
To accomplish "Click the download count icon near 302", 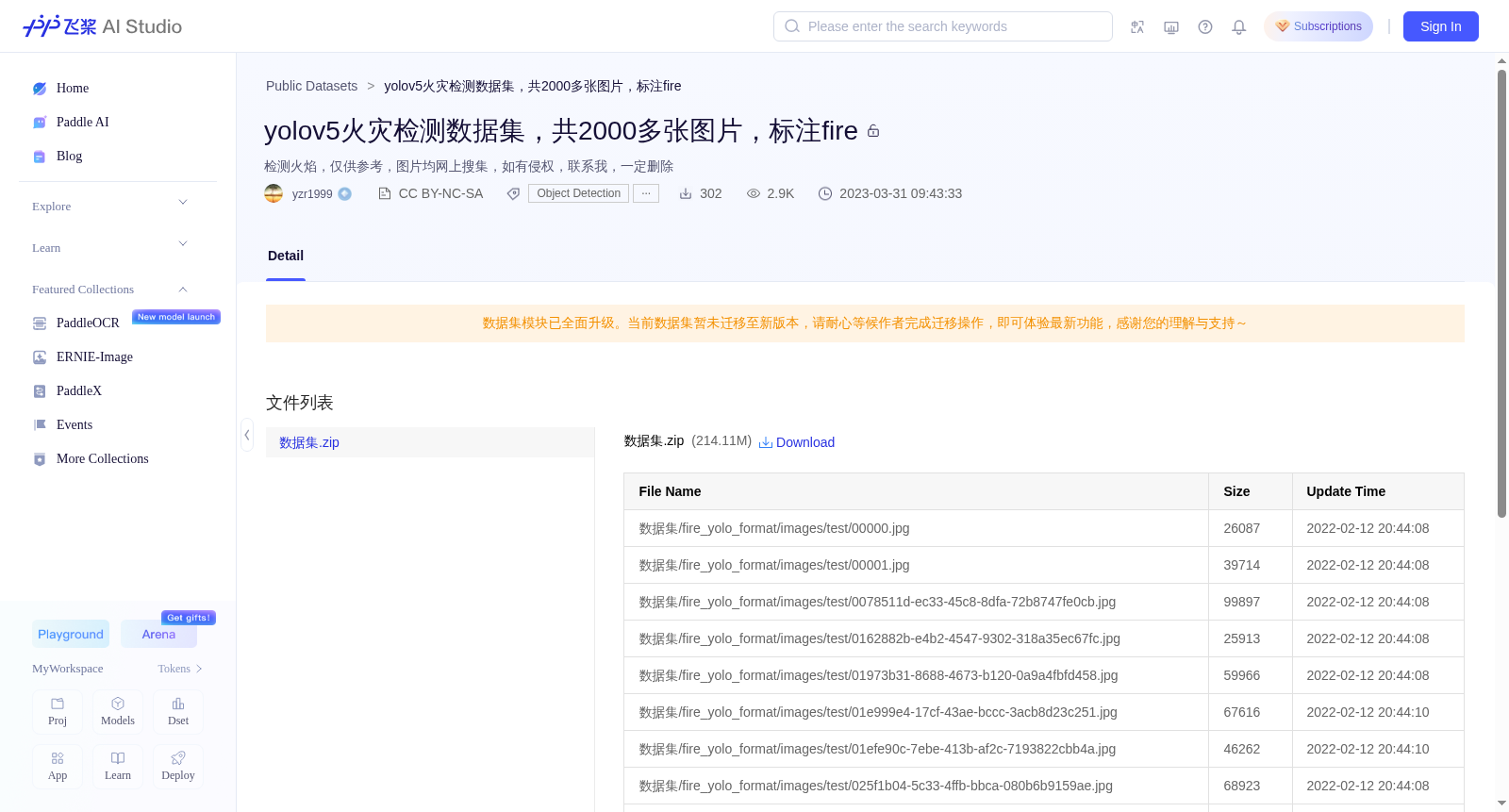I will click(686, 193).
